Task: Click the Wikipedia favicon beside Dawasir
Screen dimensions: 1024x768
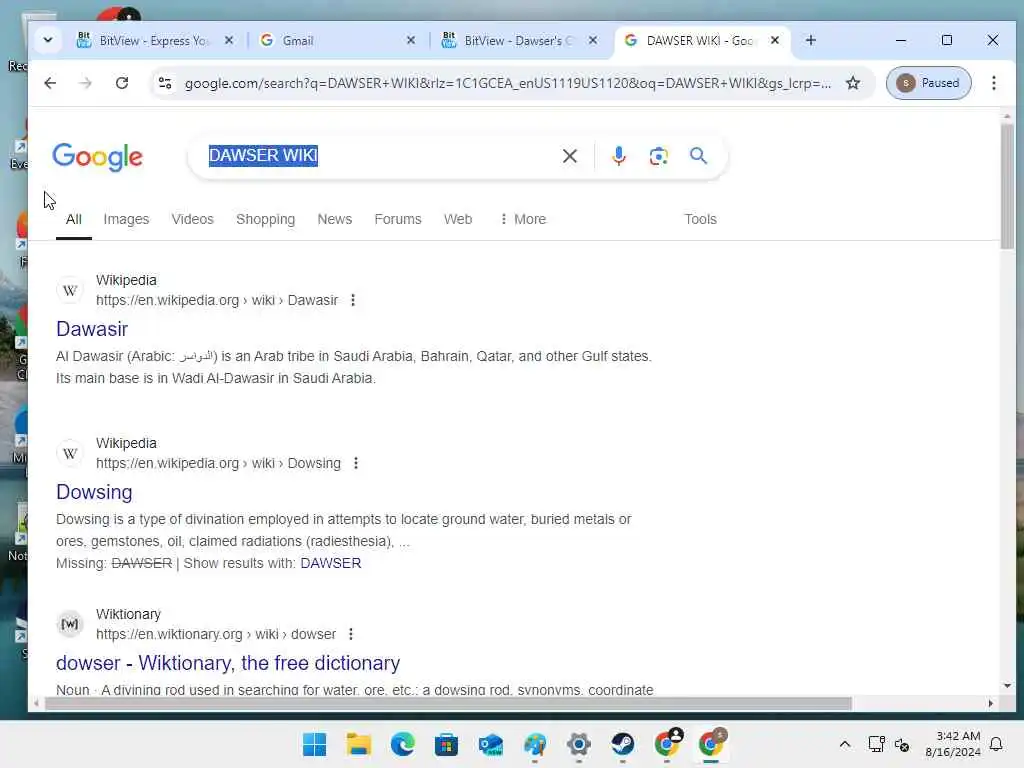Action: [x=70, y=290]
